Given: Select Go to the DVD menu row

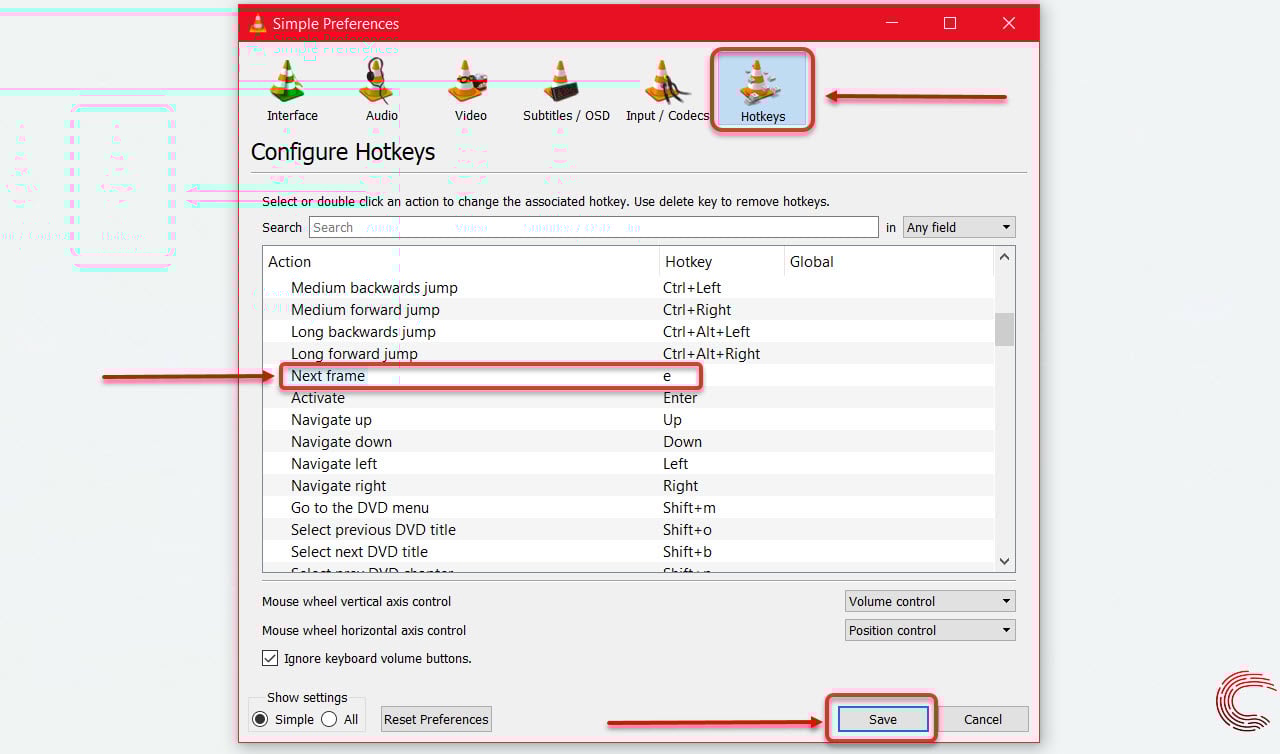Looking at the screenshot, I should (x=629, y=508).
